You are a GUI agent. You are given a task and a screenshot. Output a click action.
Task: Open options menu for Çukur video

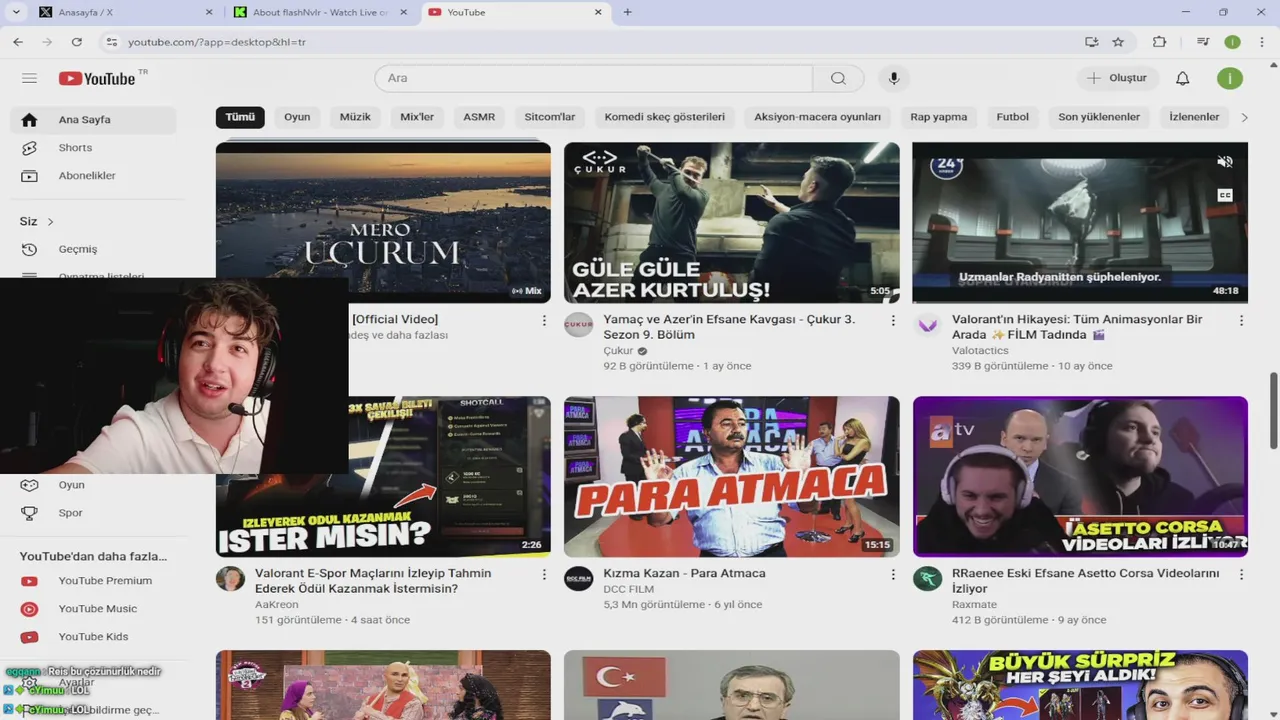pos(893,321)
